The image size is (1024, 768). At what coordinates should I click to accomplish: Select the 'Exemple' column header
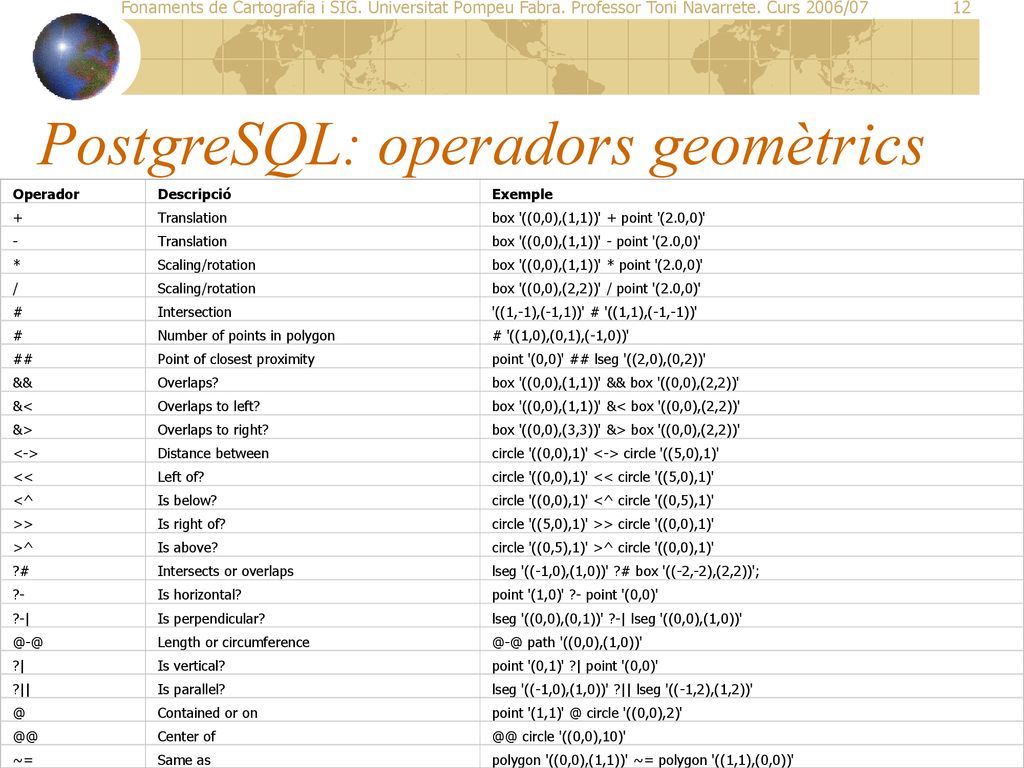point(522,194)
